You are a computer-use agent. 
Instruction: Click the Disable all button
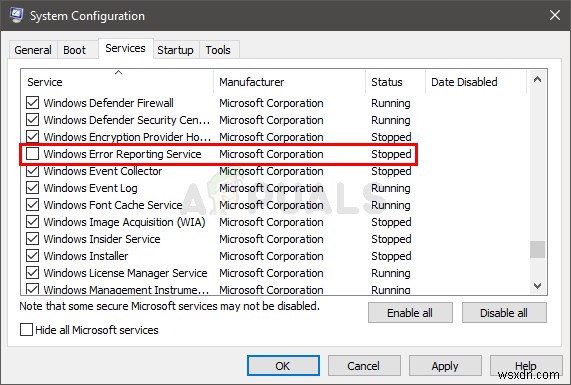pyautogui.click(x=504, y=313)
